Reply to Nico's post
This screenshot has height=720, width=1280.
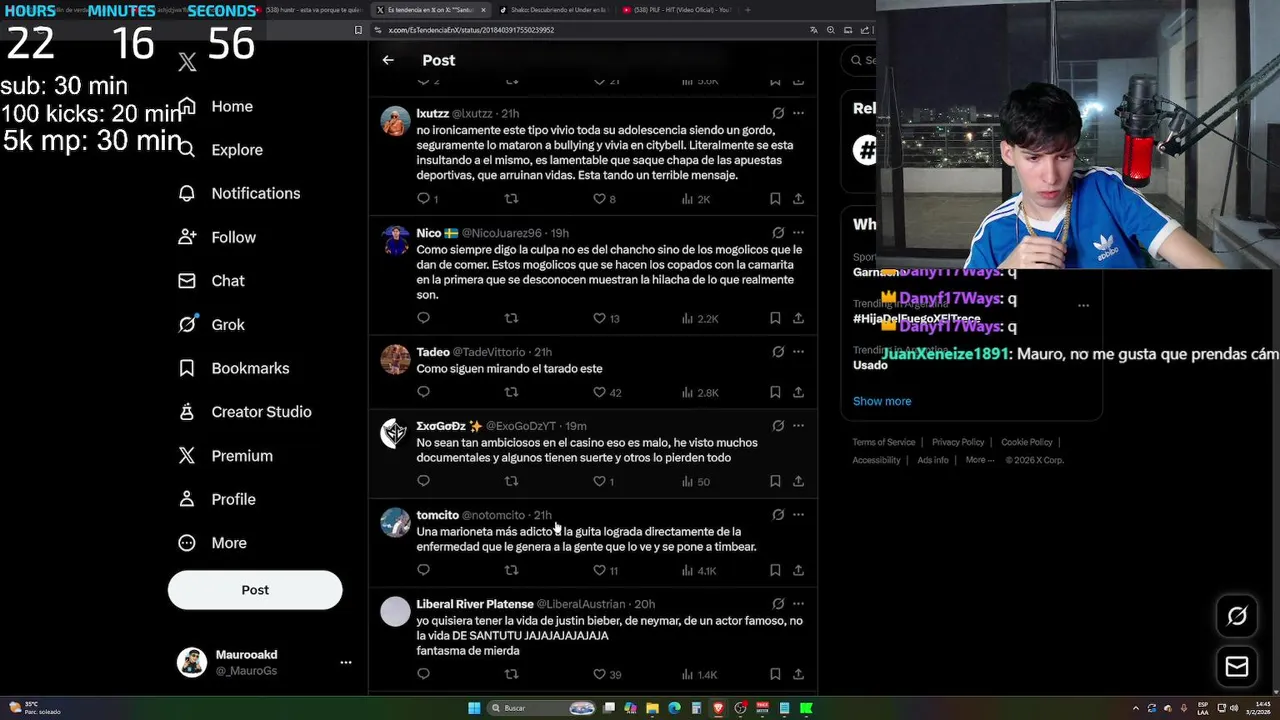(423, 318)
